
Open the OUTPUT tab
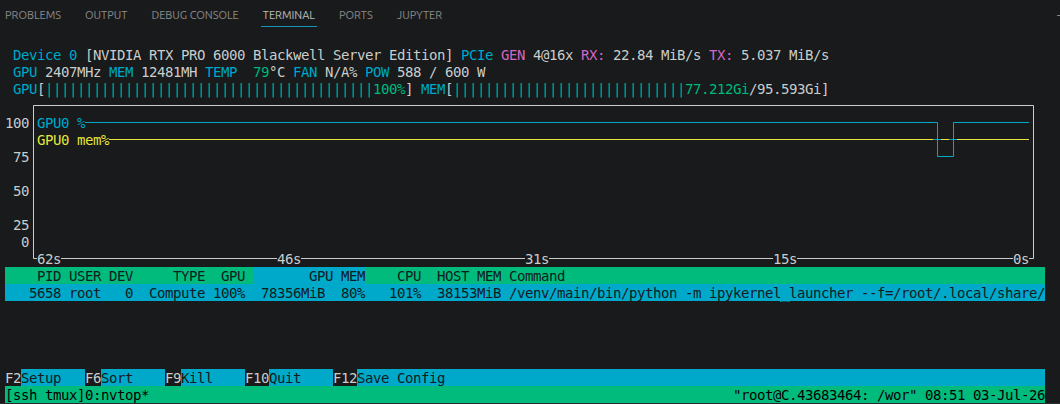[106, 15]
